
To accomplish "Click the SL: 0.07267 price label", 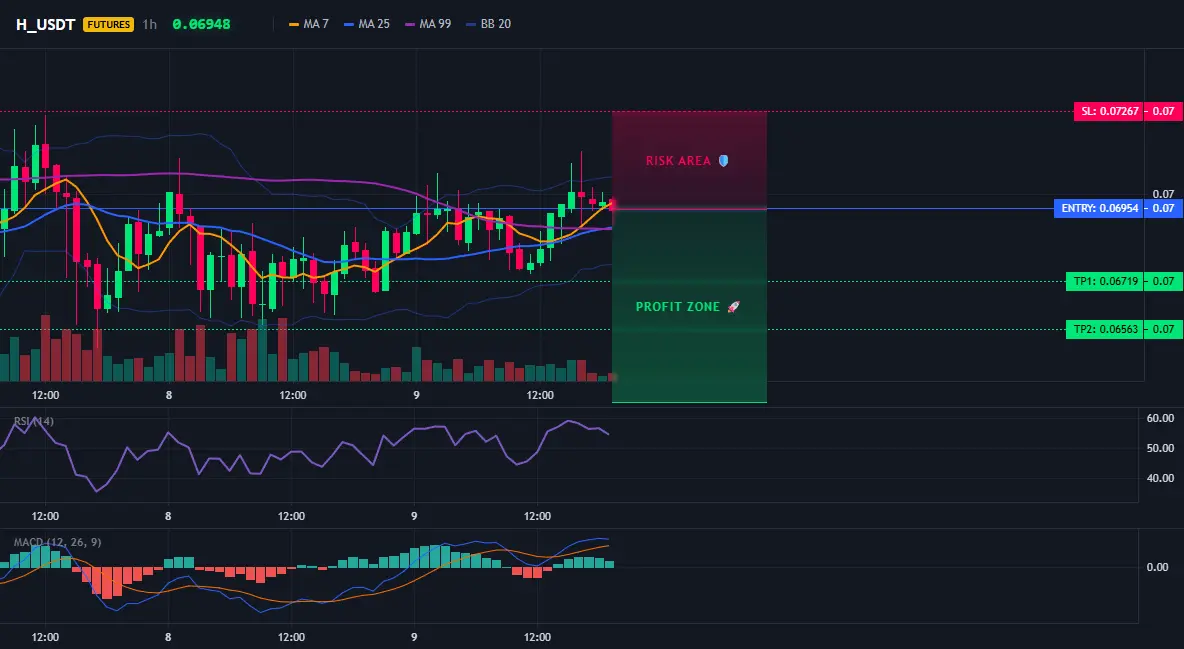I will coord(1108,112).
